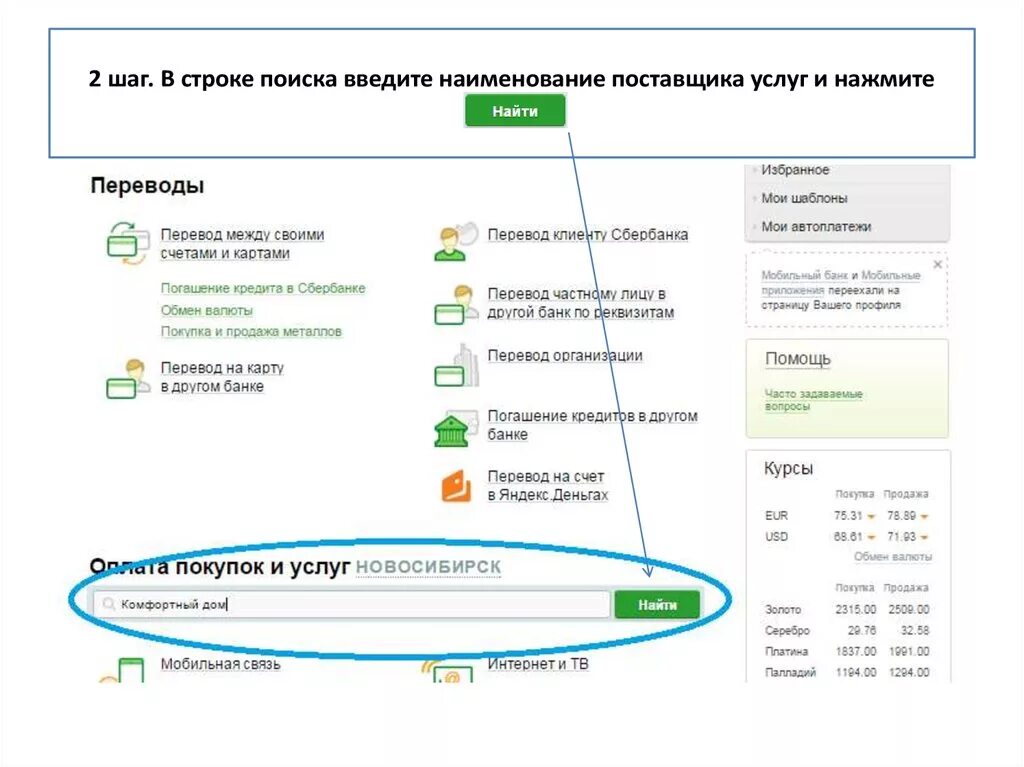Click the Sberbank client transfer person icon

455,242
